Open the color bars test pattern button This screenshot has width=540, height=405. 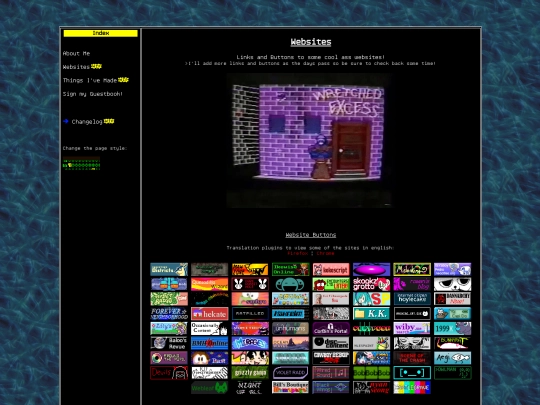pos(412,388)
